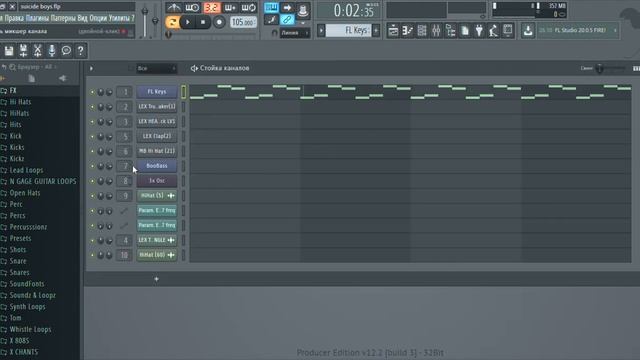640x360 pixels.
Task: Click channel select indicator beside FL Keys
Action: (184, 92)
